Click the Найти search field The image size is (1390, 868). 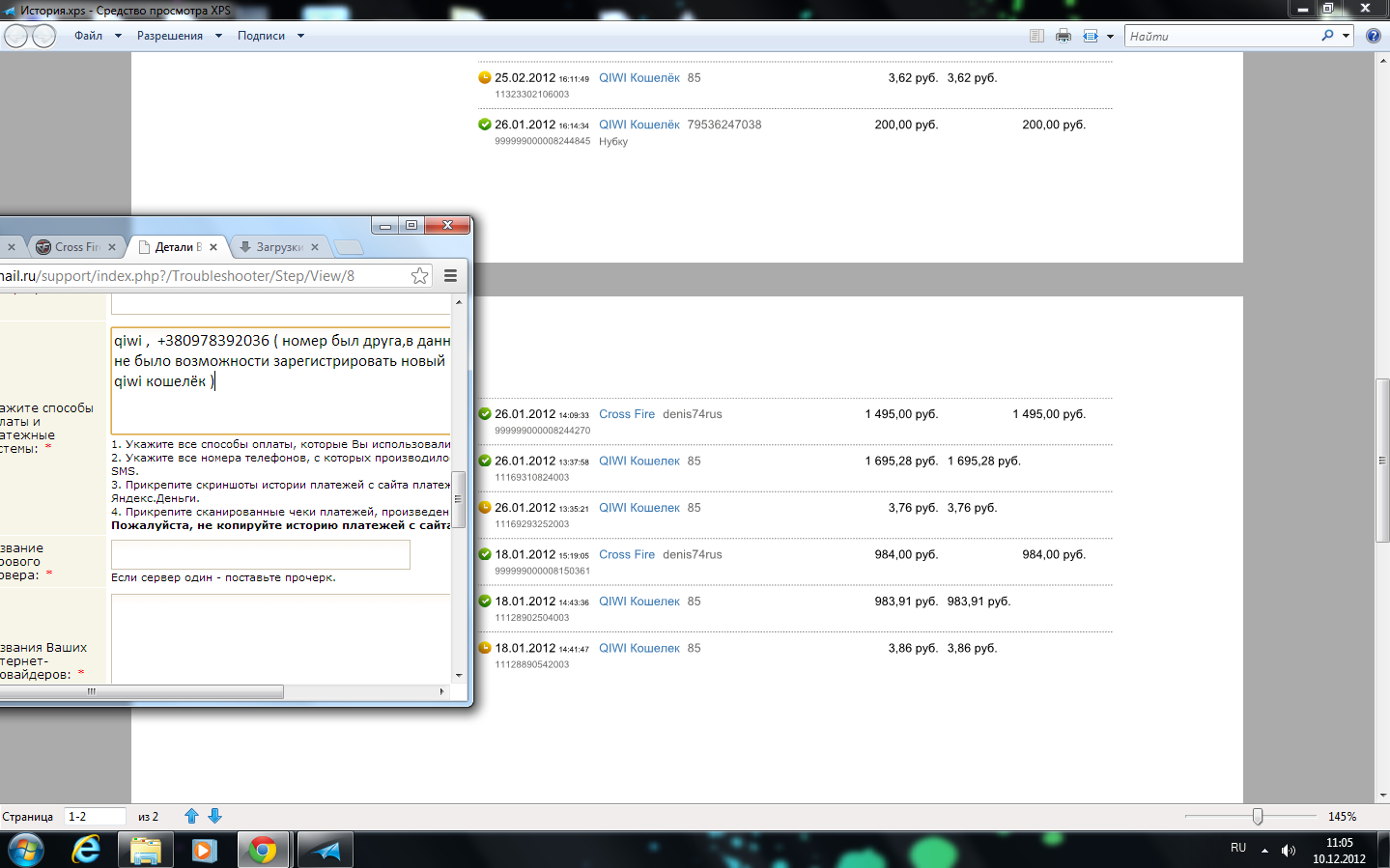(x=1222, y=36)
